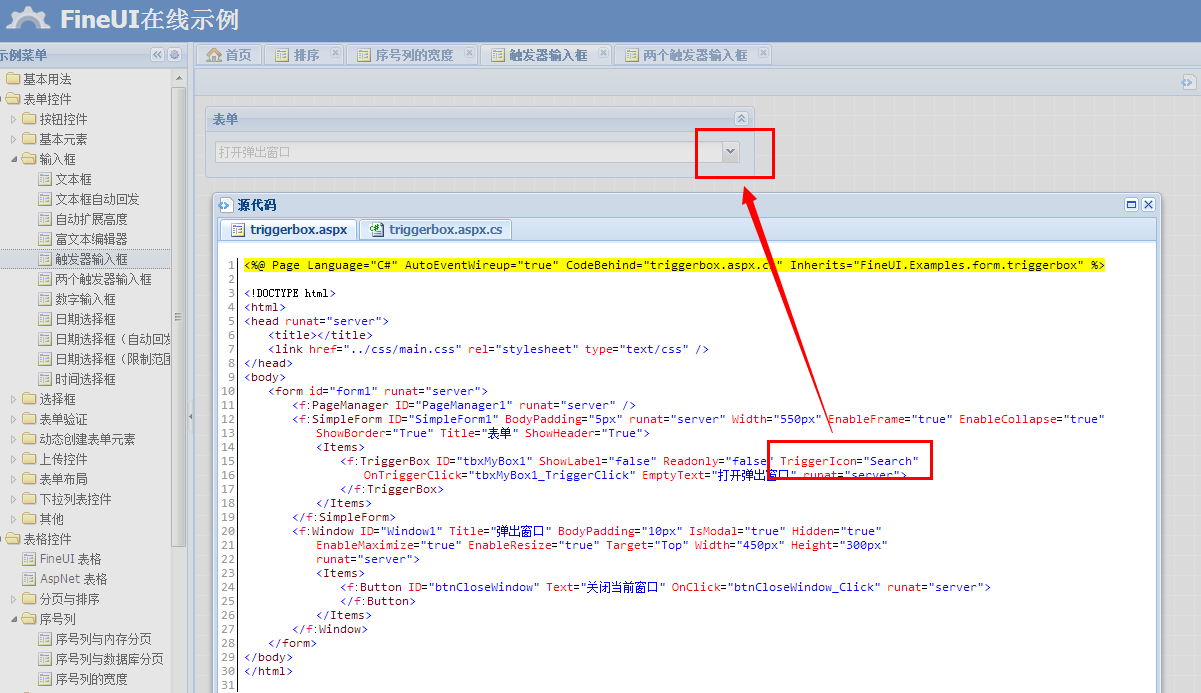Open 日期选择框（自动回发） tree item
The width and height of the screenshot is (1201, 693).
113,339
